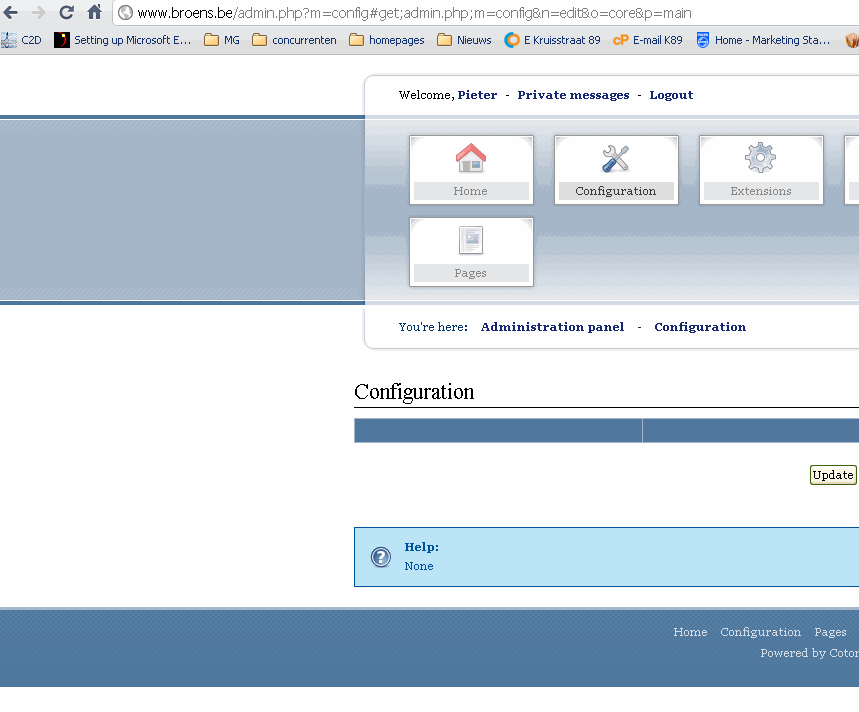
Task: Click the red house Home icon
Action: pyautogui.click(x=471, y=158)
